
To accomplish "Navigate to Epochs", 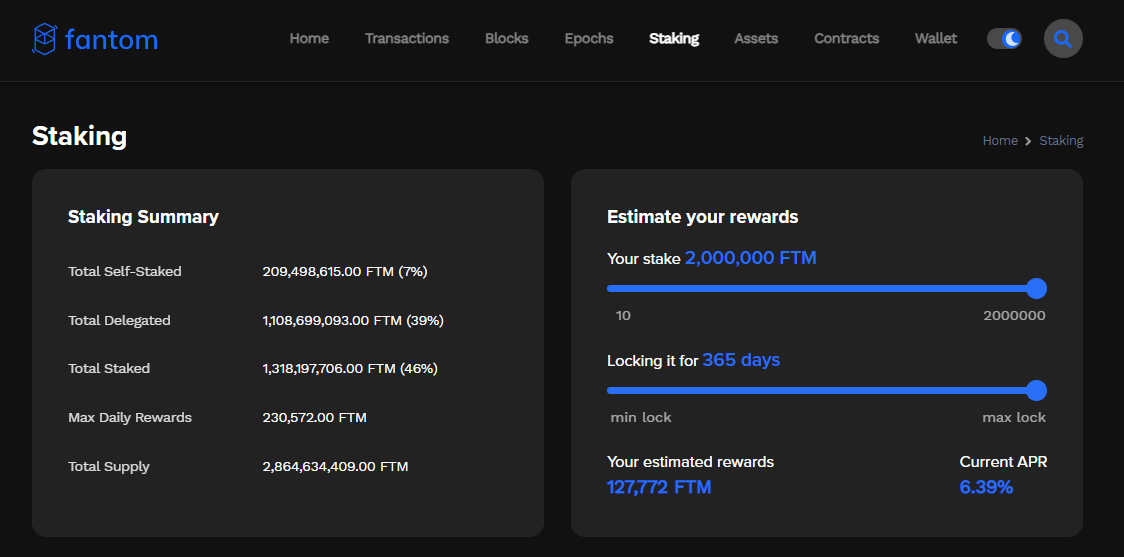I will pos(589,39).
